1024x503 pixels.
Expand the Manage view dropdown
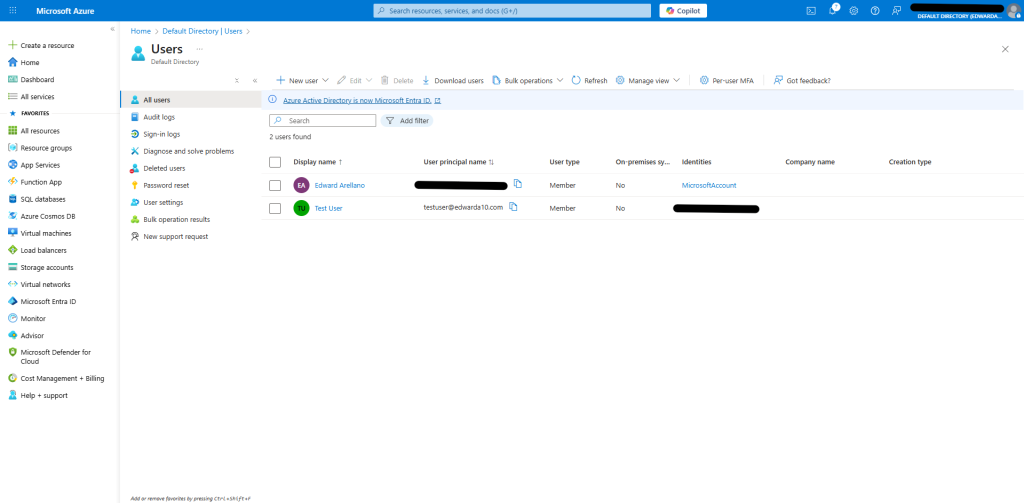(677, 80)
